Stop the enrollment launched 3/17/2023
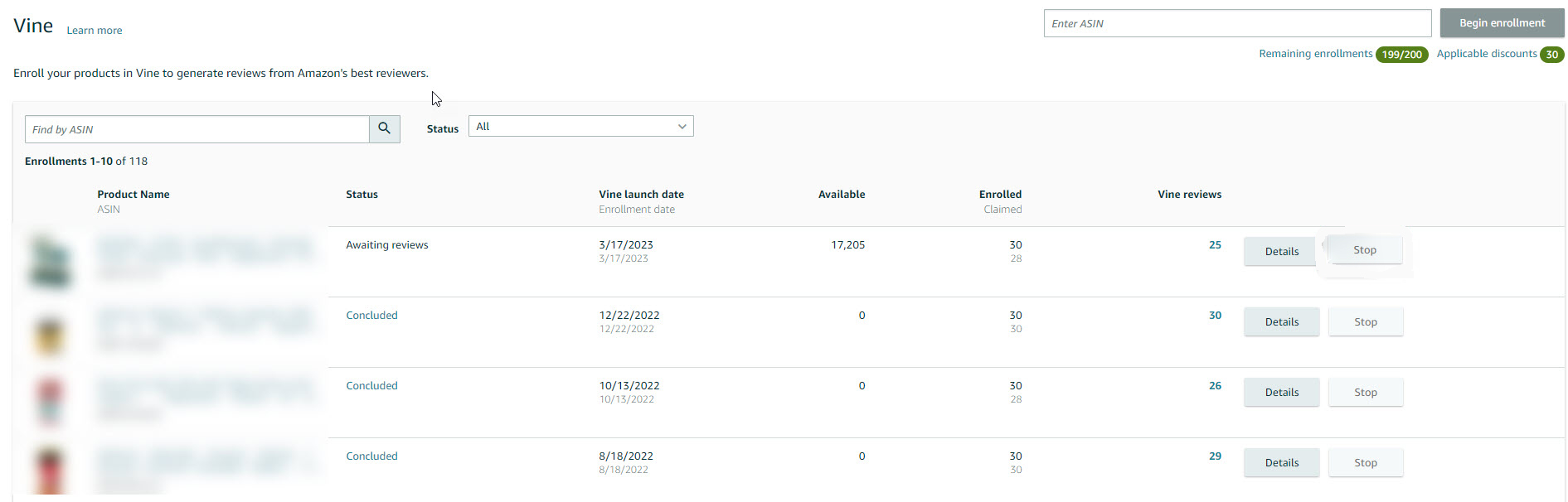This screenshot has height=502, width=1568. click(1364, 250)
